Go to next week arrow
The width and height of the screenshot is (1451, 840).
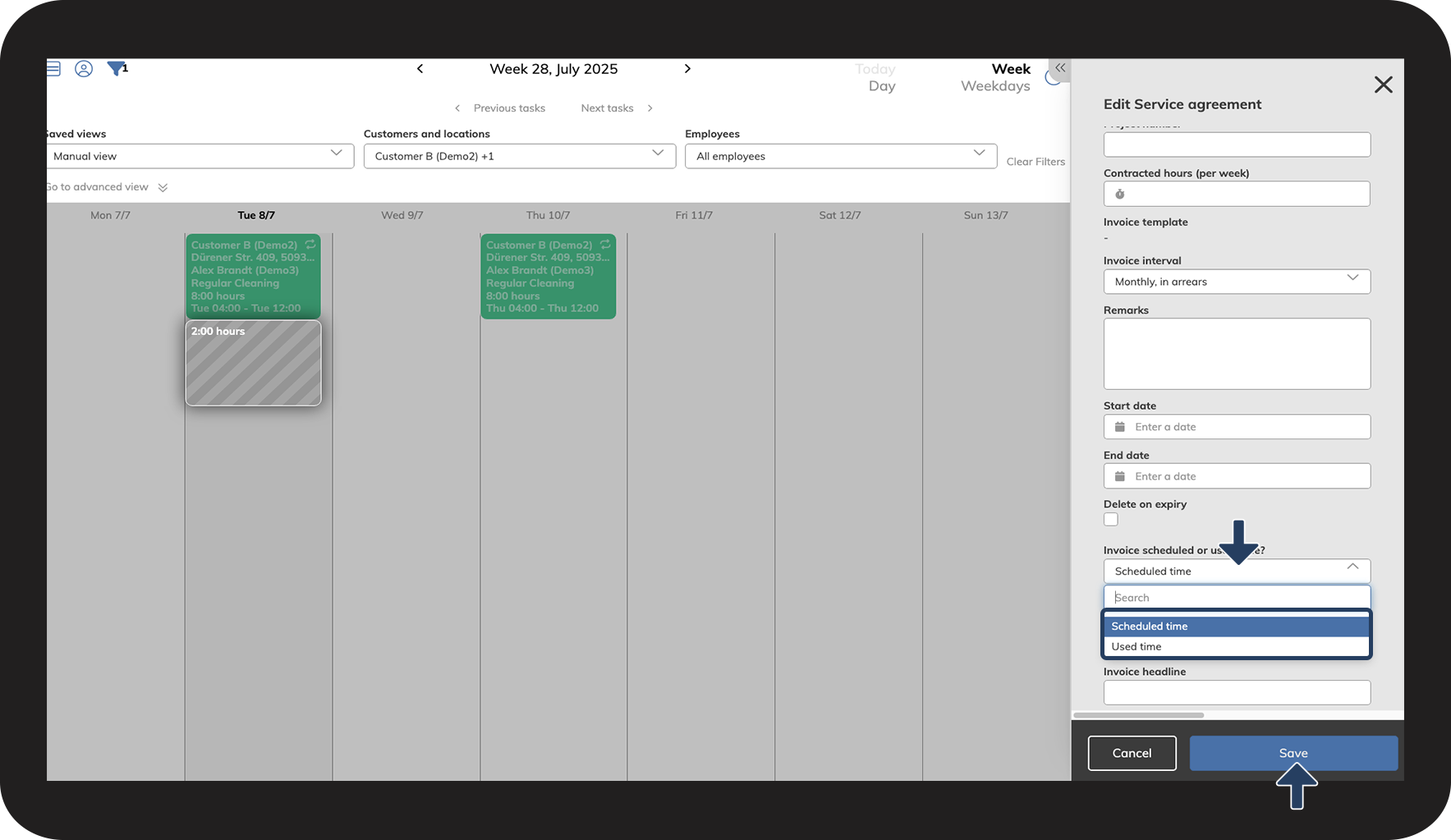pos(687,69)
